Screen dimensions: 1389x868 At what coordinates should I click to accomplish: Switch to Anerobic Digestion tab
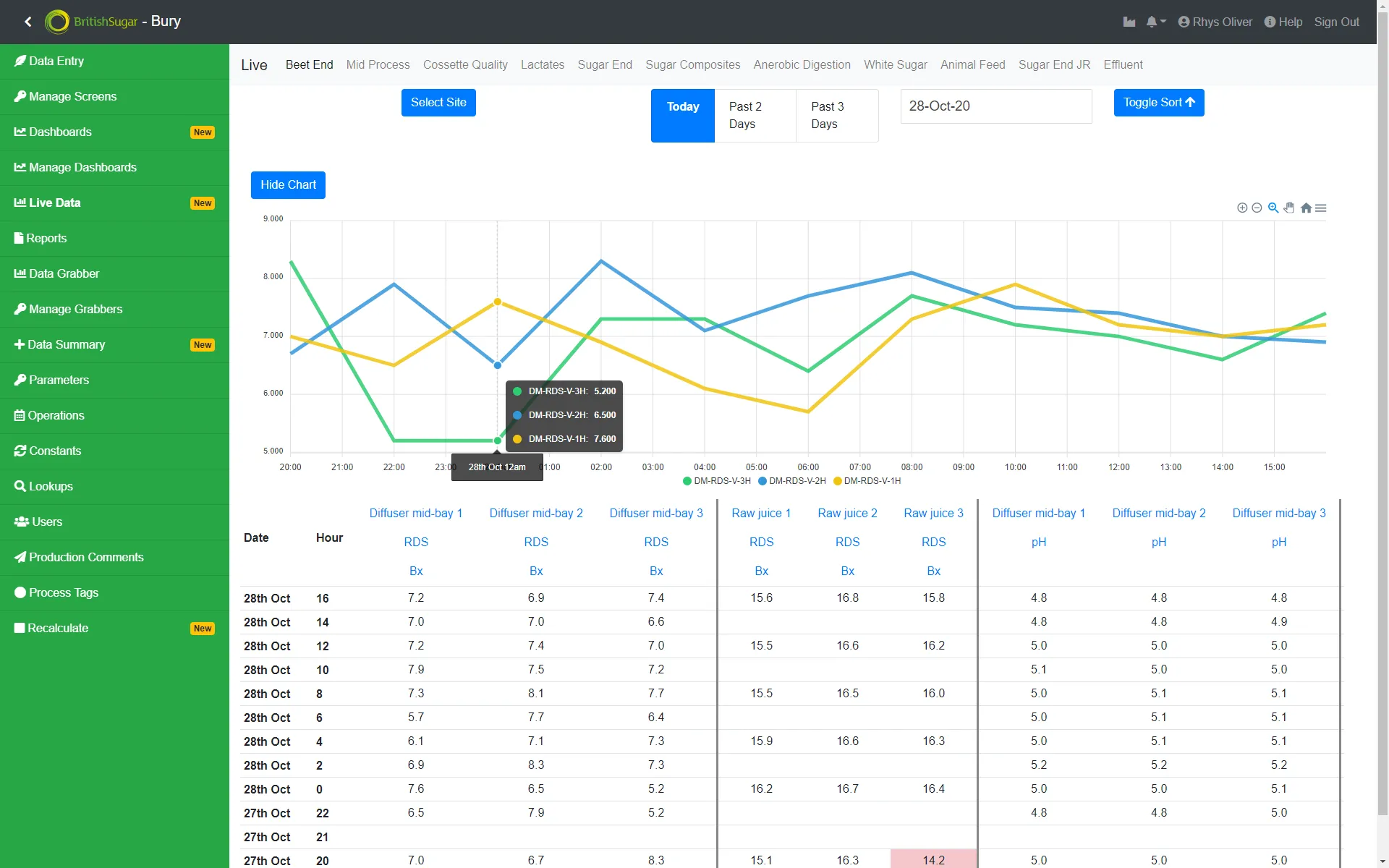(802, 65)
